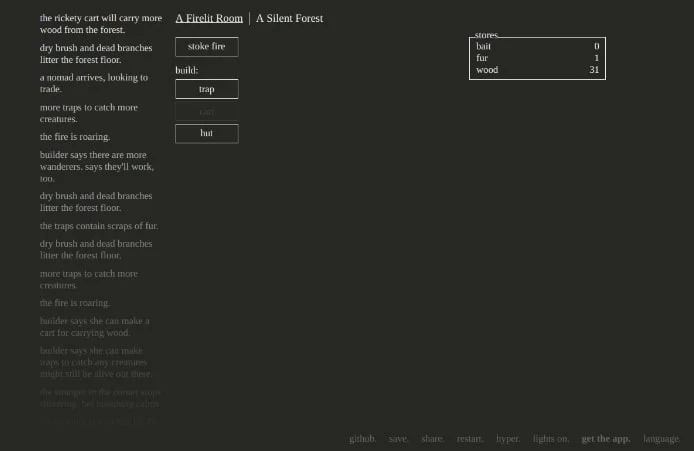Click message about the rickety cart

point(101,24)
